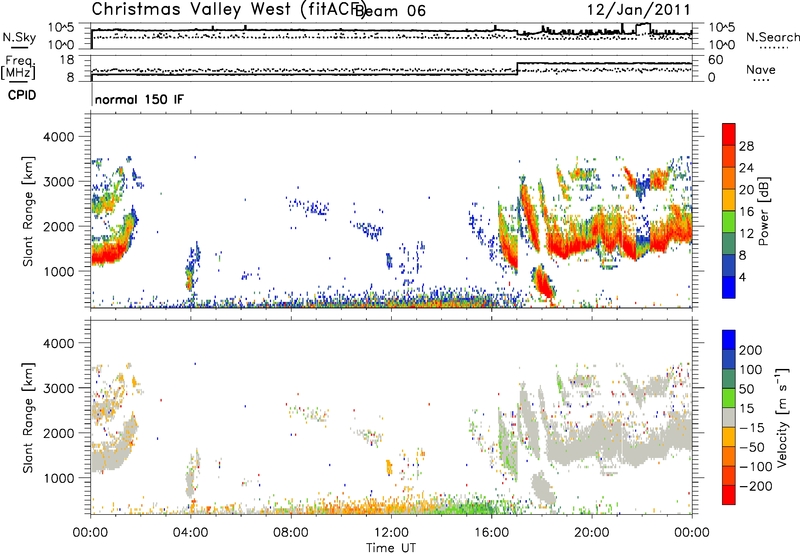Click the "12:00" time axis label

(x=391, y=533)
